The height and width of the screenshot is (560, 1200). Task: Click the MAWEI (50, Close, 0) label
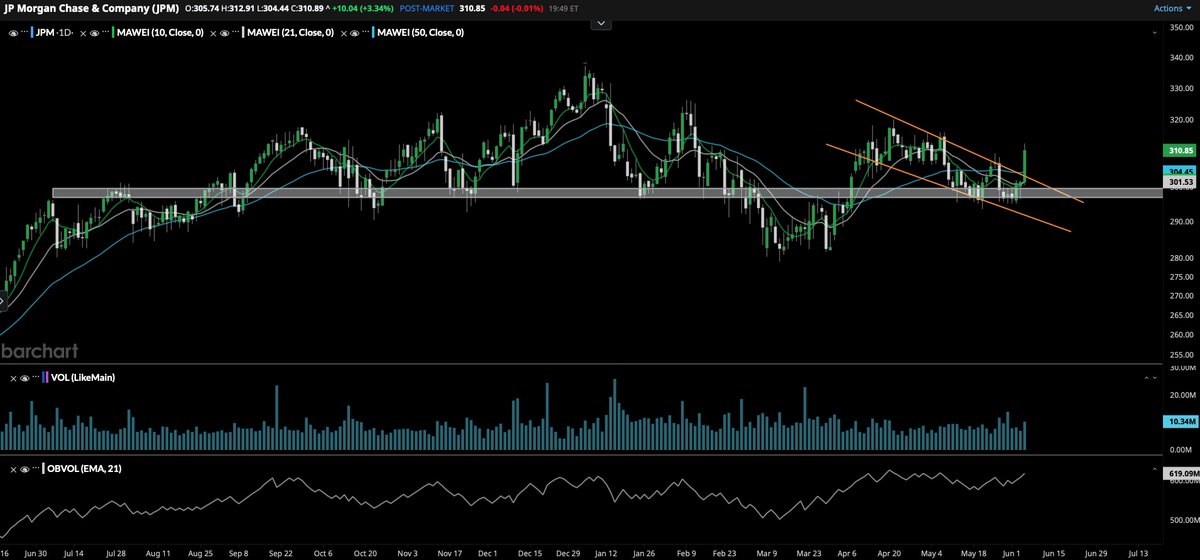(x=421, y=33)
